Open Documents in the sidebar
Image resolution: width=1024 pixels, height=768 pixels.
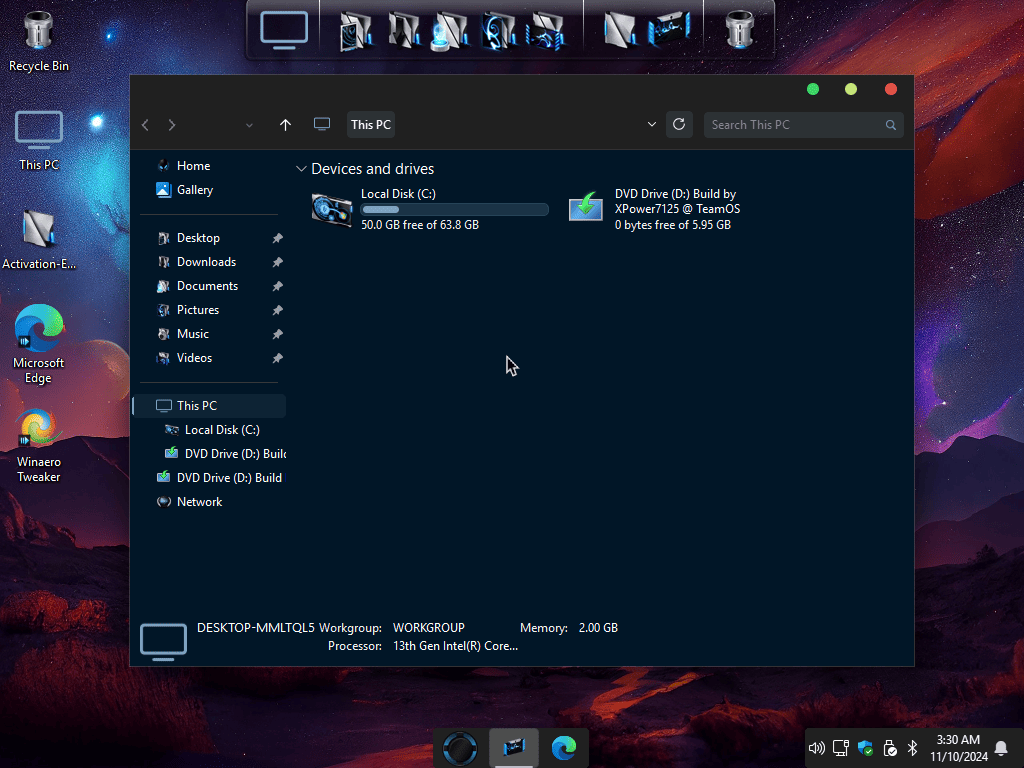pyautogui.click(x=207, y=286)
